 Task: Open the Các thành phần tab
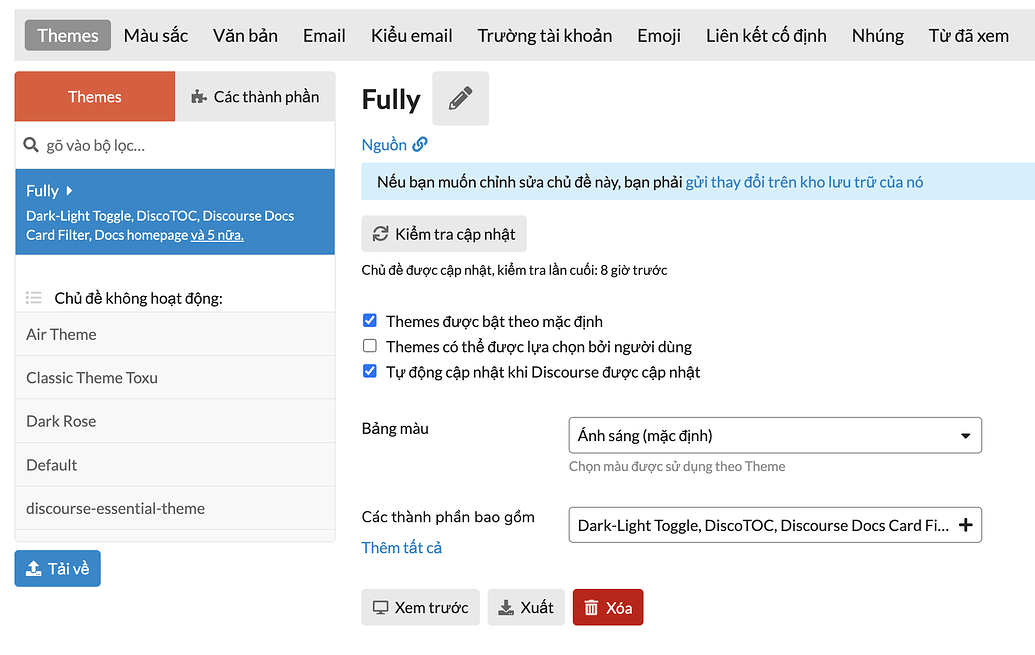[x=255, y=97]
